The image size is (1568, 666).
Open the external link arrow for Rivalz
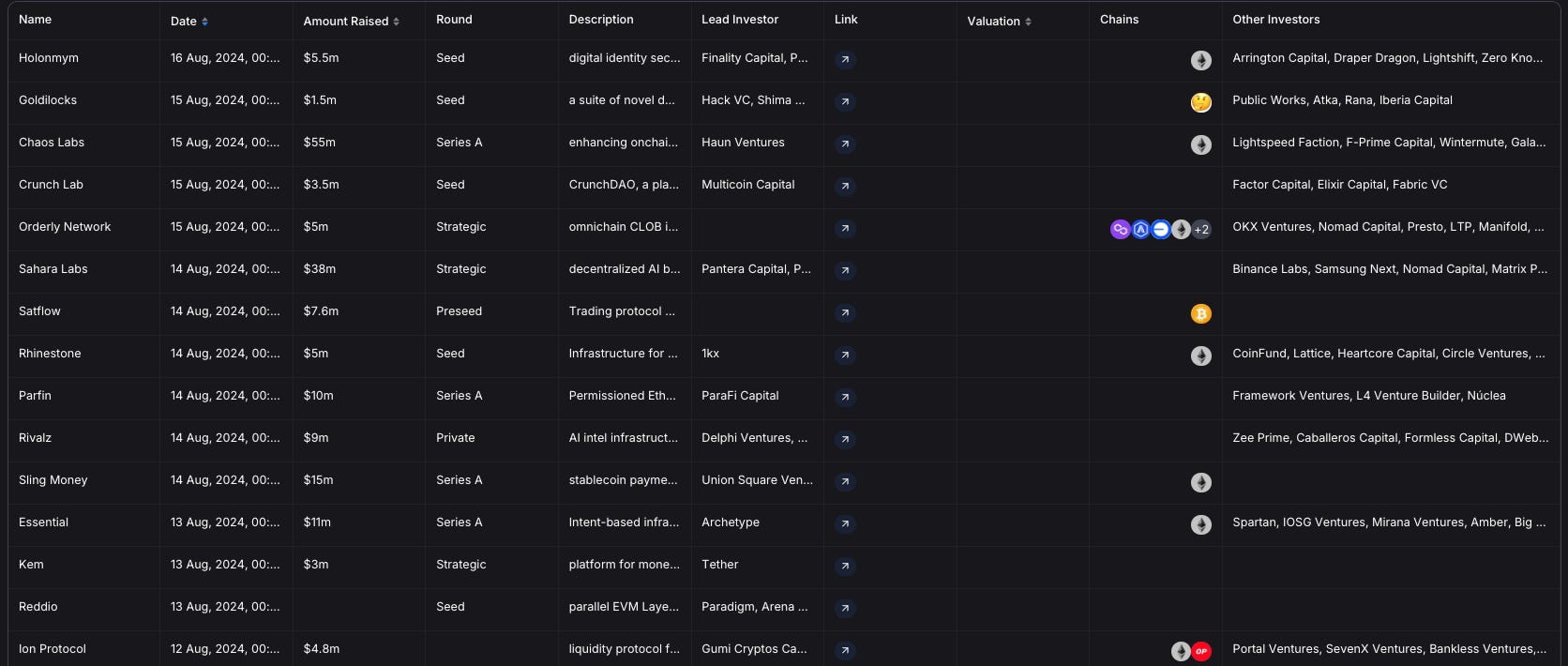845,439
